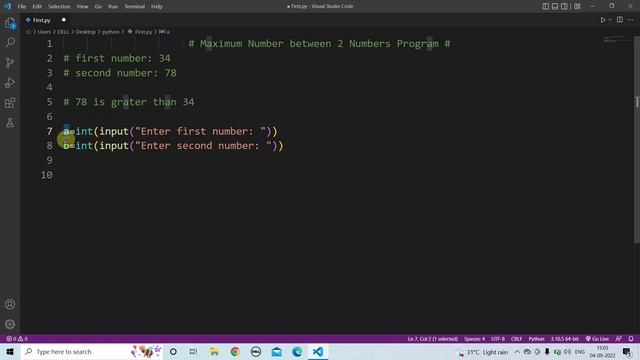This screenshot has height=360, width=640.
Task: Click the Type here to search box
Action: pos(92,351)
